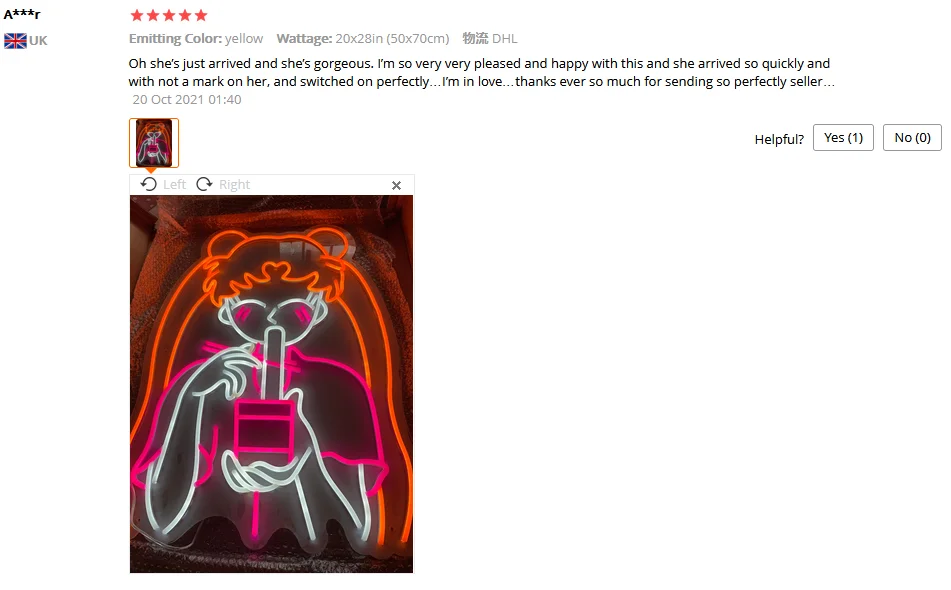Click the 'Left' rotate label
The image size is (951, 590).
[x=174, y=184]
